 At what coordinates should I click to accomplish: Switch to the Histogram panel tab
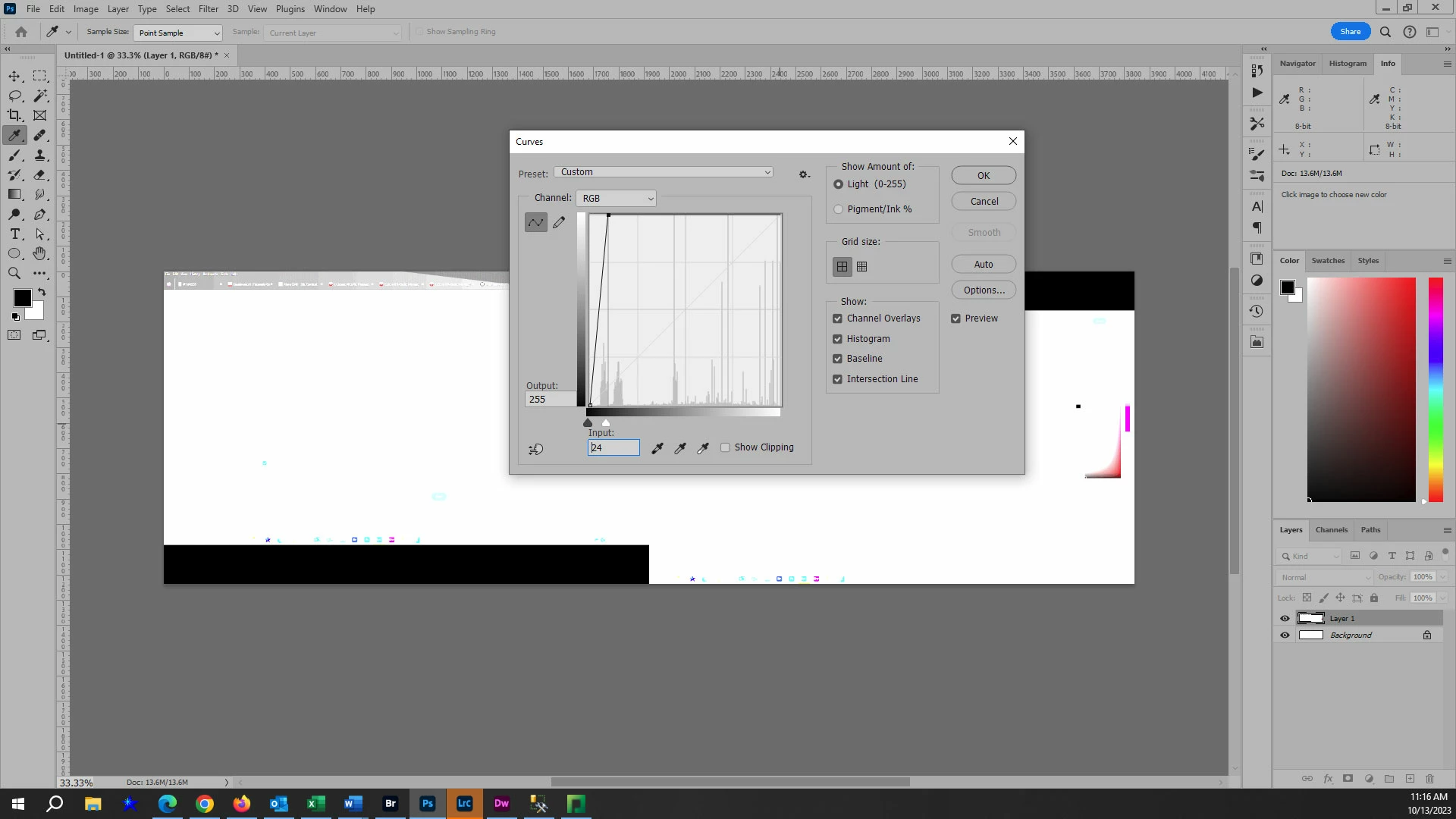click(1348, 64)
